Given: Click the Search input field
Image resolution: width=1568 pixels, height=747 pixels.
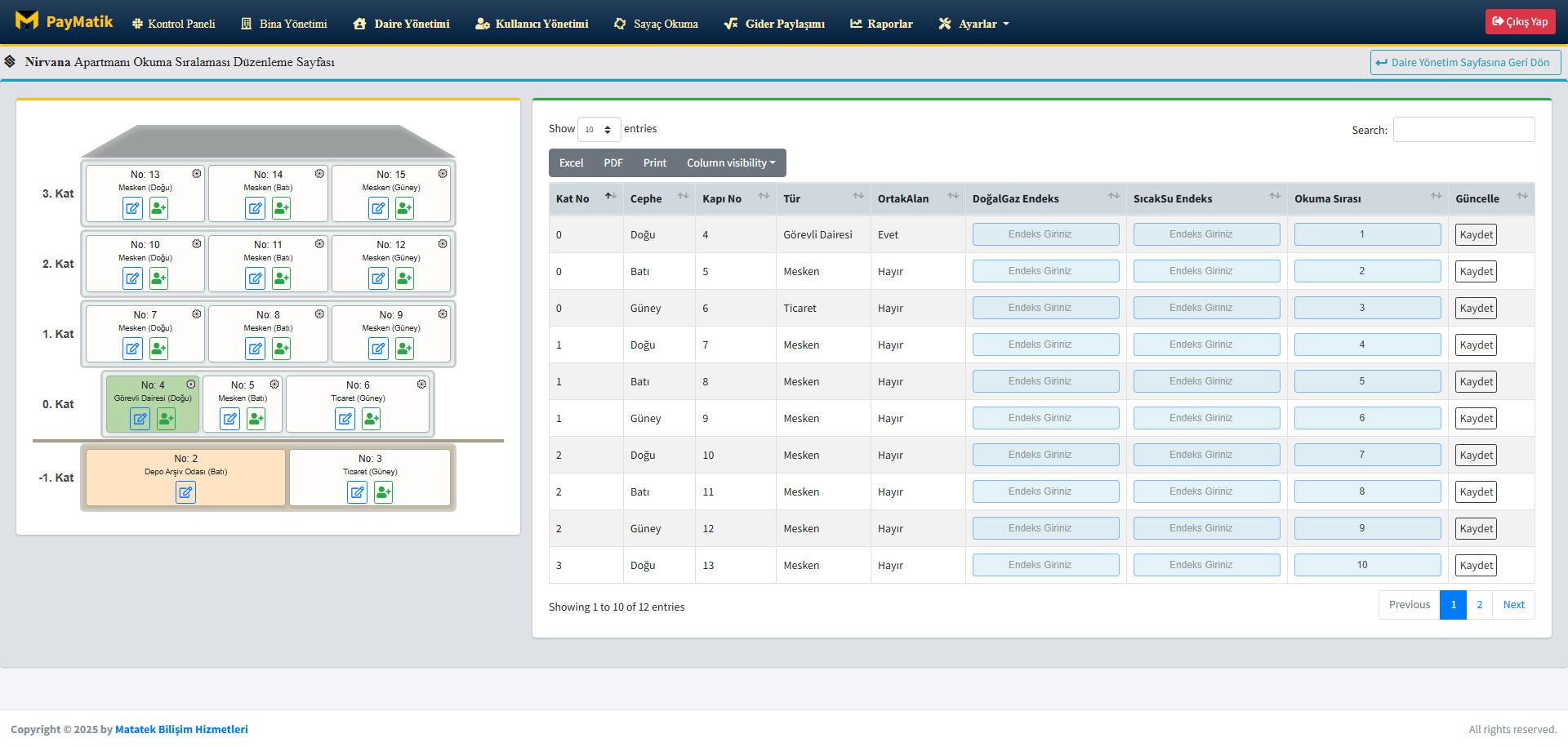Looking at the screenshot, I should click(x=1463, y=130).
